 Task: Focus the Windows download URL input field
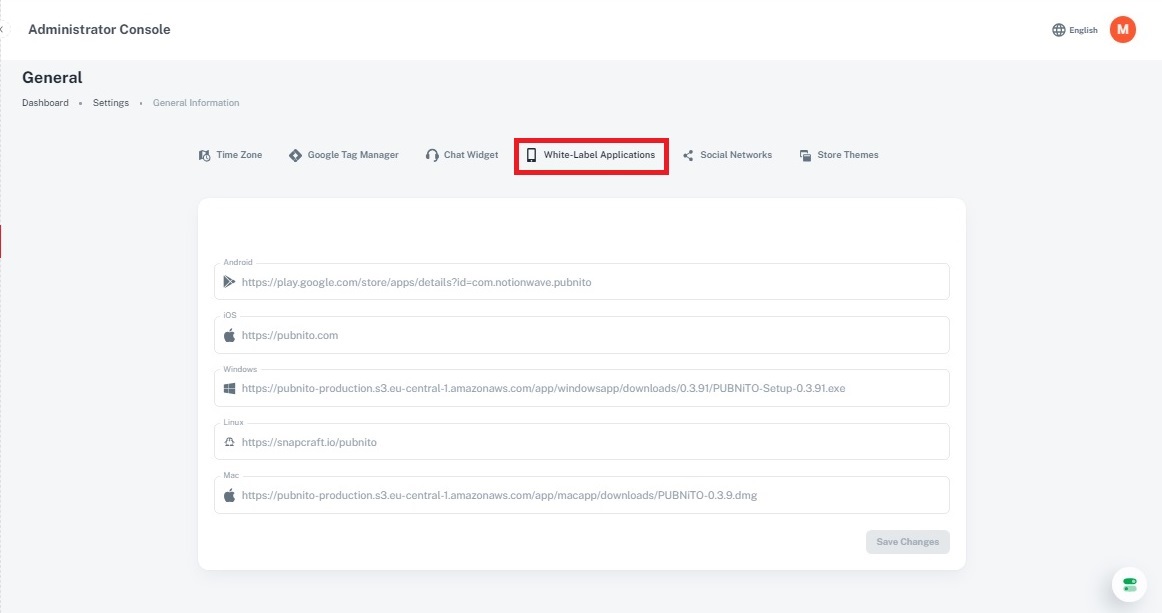pyautogui.click(x=590, y=388)
